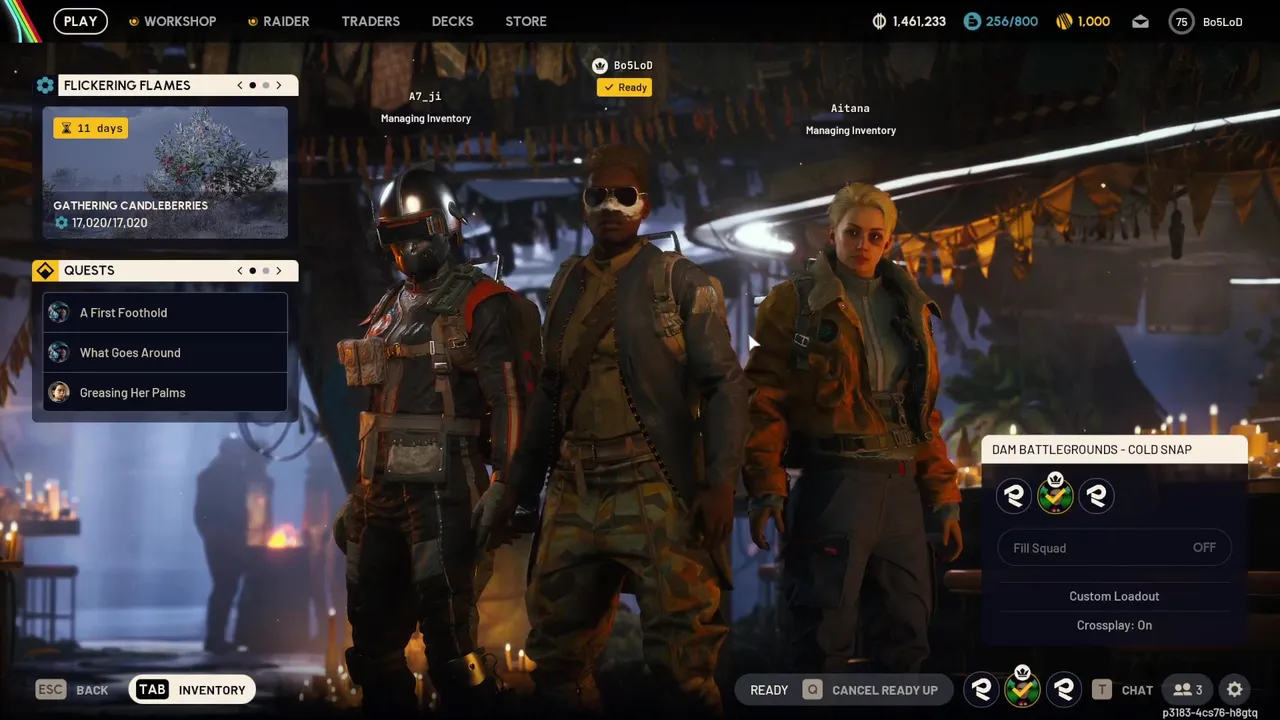
Task: Click the A7_ji player name tag
Action: (x=425, y=96)
